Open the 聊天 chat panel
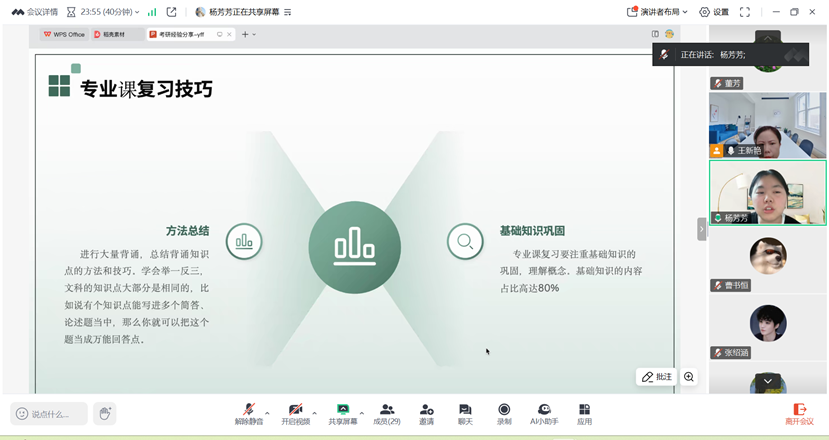The width and height of the screenshot is (829, 440). pos(465,414)
